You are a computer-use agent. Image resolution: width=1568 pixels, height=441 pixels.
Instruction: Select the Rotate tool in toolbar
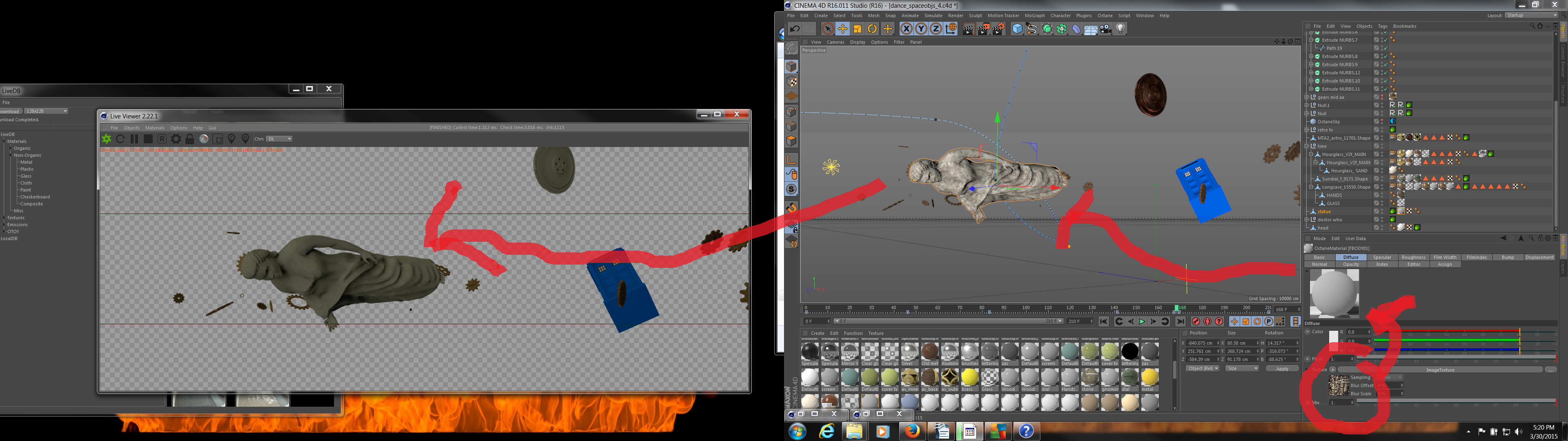tap(872, 29)
